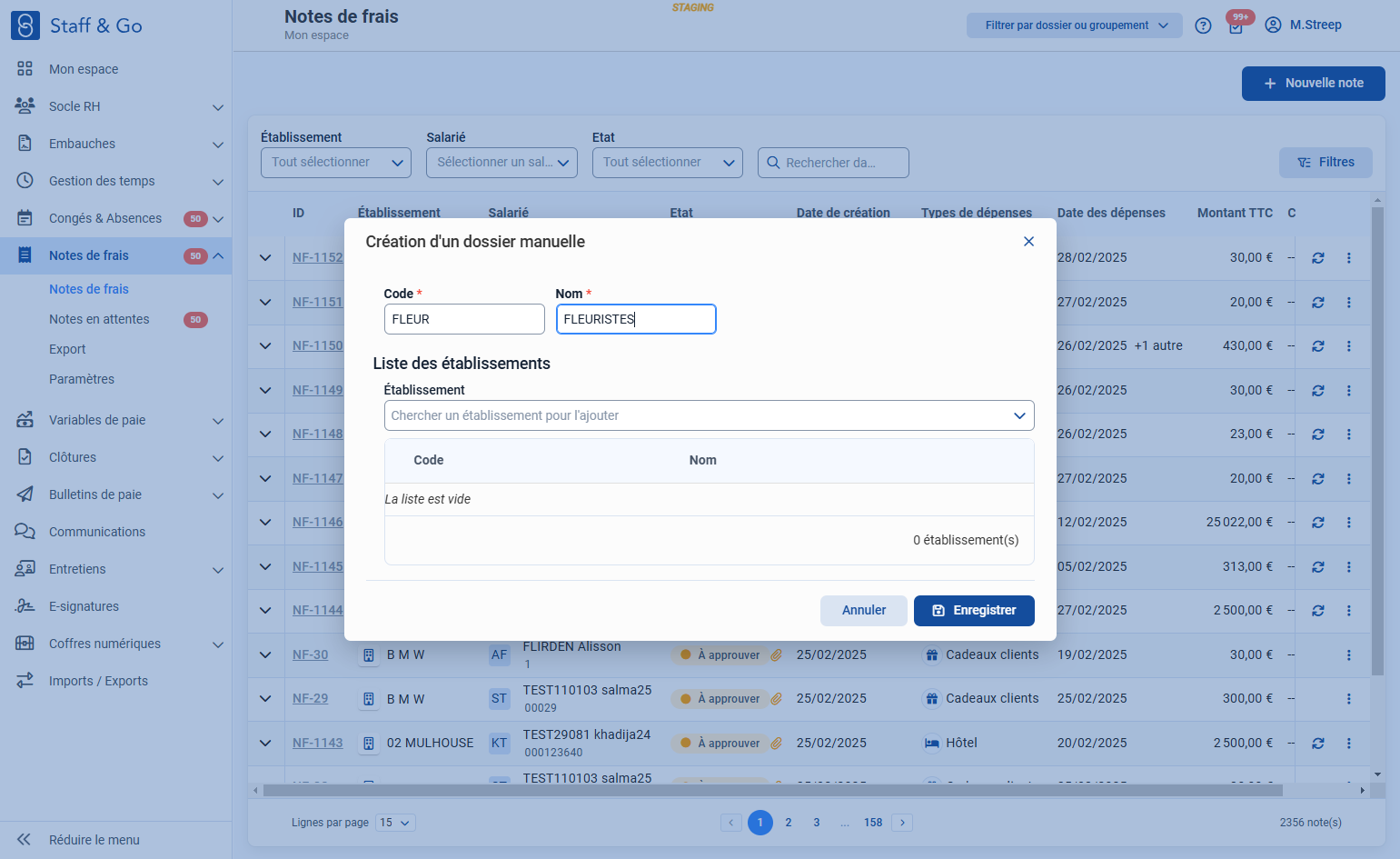Viewport: 1400px width, 859px height.
Task: Click the Hôtel expense type icon
Action: 931,744
